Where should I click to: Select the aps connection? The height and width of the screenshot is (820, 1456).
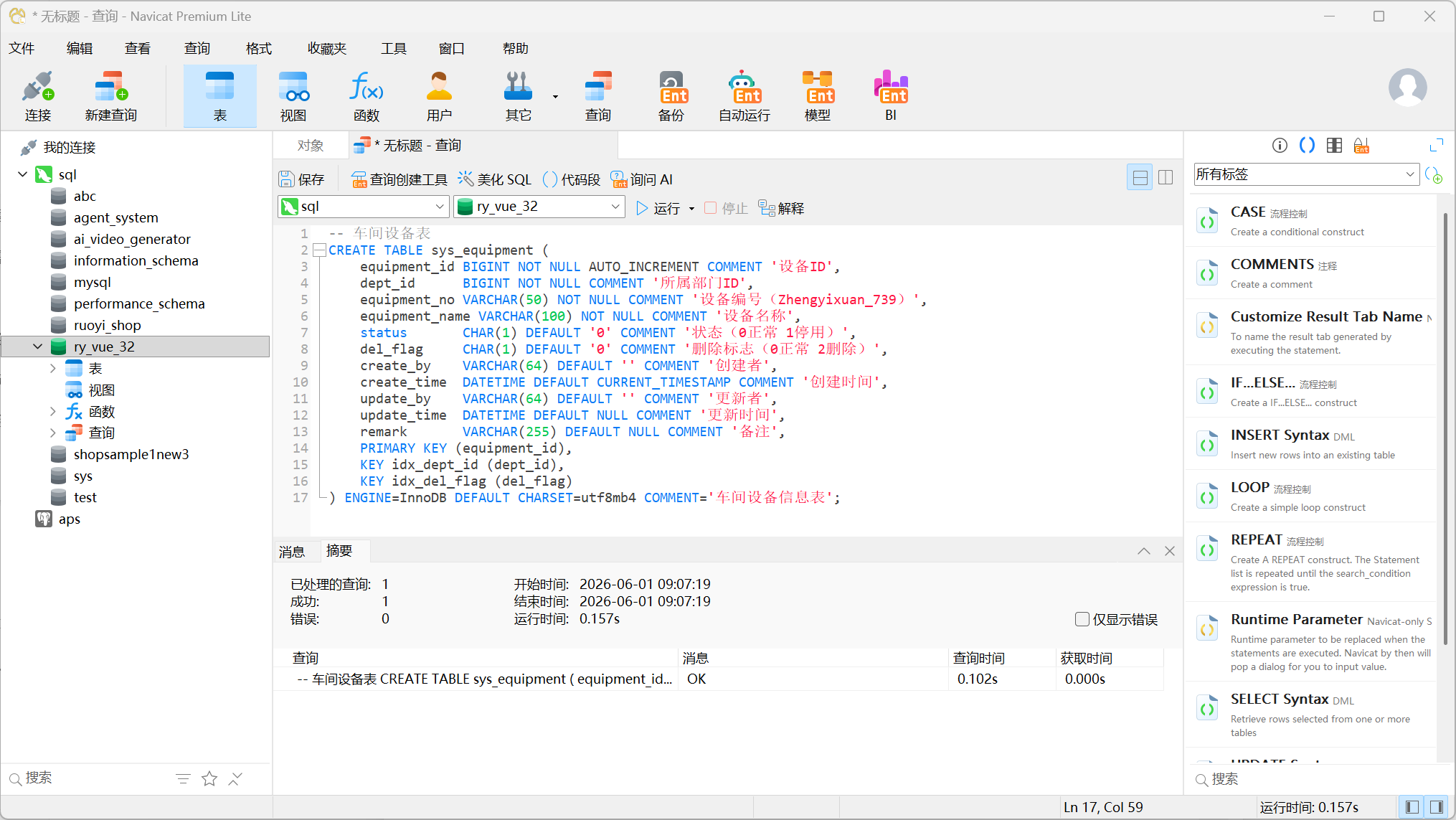69,519
